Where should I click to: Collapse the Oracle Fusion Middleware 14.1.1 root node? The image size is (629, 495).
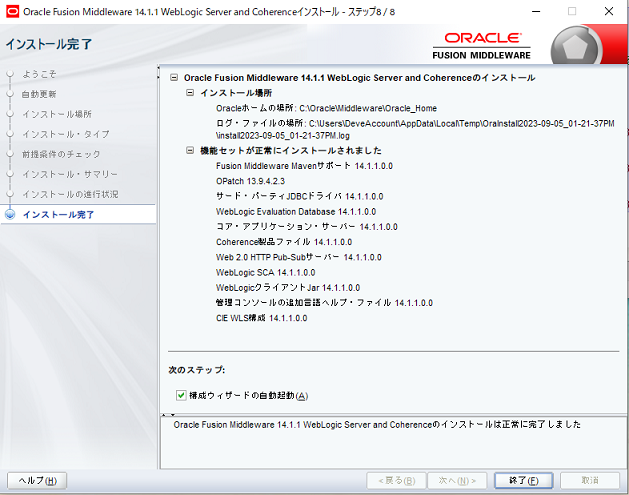coord(174,77)
